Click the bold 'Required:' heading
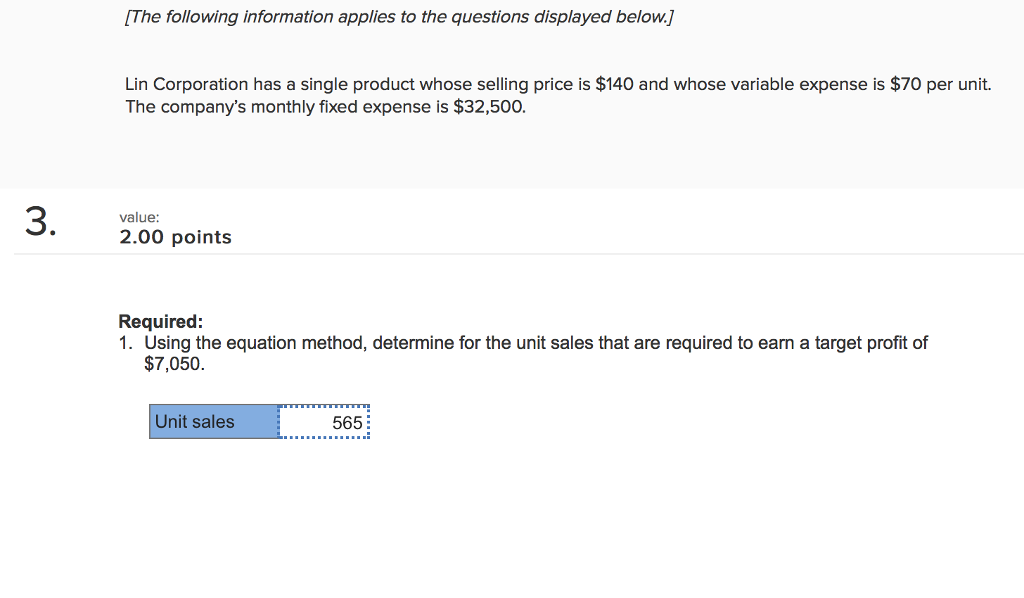1024x598 pixels. coord(160,321)
